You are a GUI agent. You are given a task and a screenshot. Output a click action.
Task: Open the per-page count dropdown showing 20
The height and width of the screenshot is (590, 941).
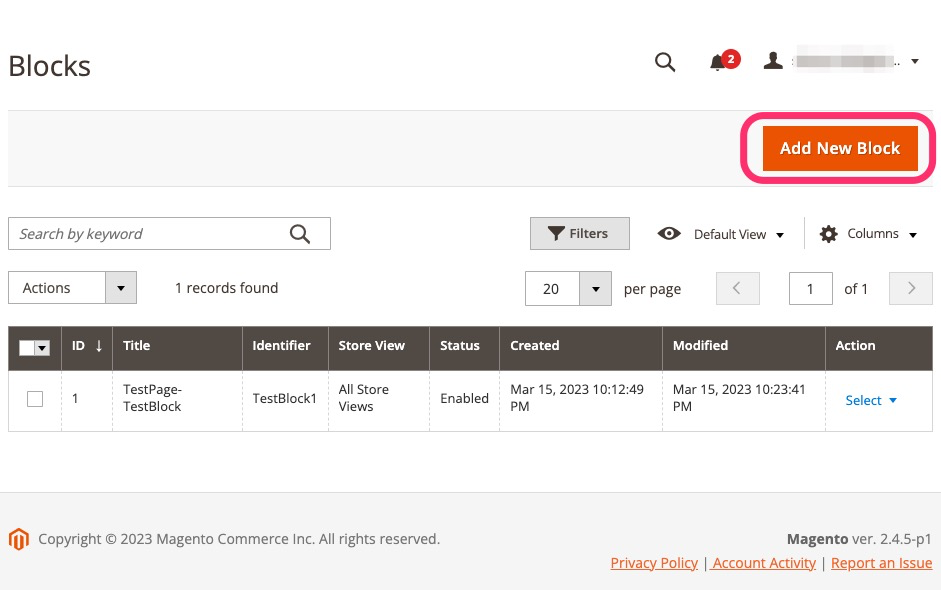coord(596,288)
